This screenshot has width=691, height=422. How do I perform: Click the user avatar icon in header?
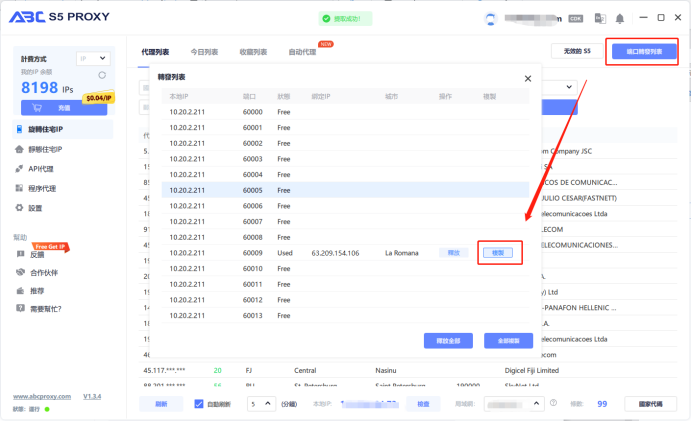(490, 19)
